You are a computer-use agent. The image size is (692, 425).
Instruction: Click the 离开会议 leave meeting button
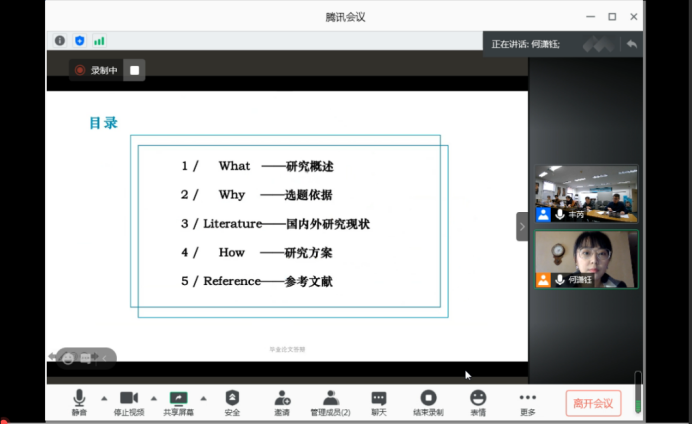click(593, 403)
